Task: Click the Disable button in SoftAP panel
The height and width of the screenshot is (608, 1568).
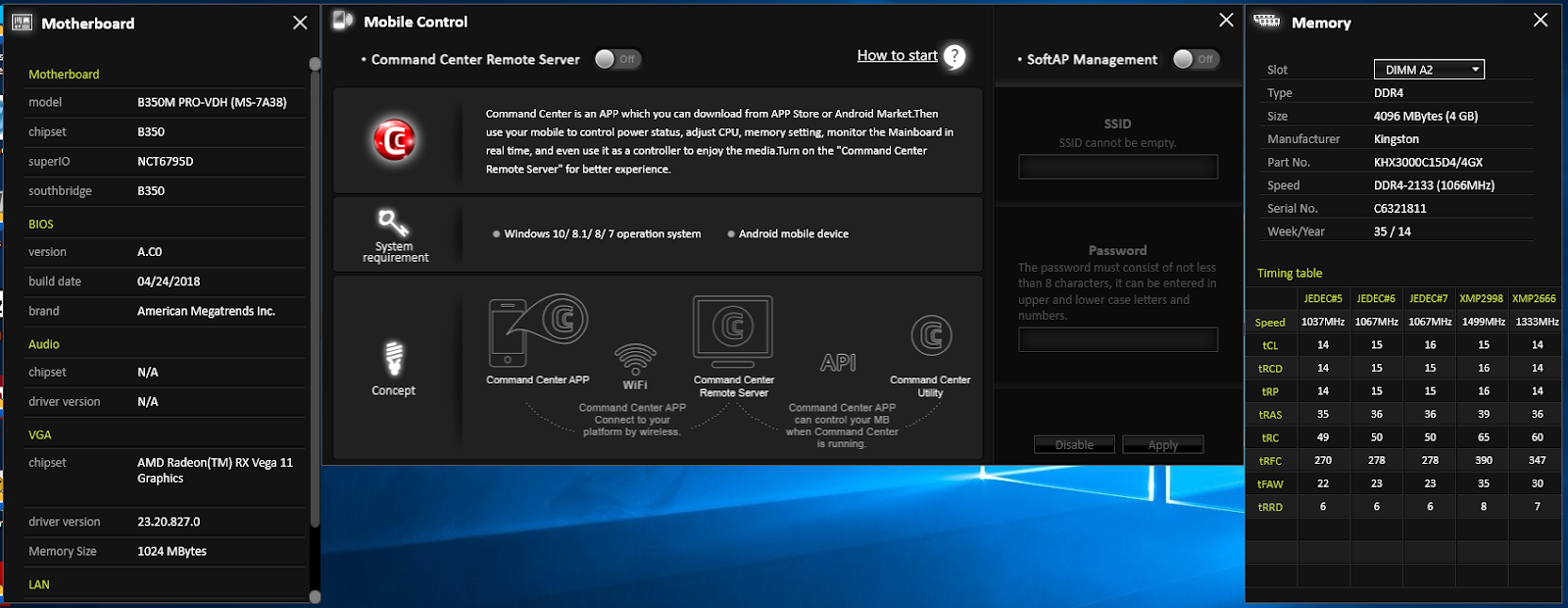Action: coord(1074,444)
